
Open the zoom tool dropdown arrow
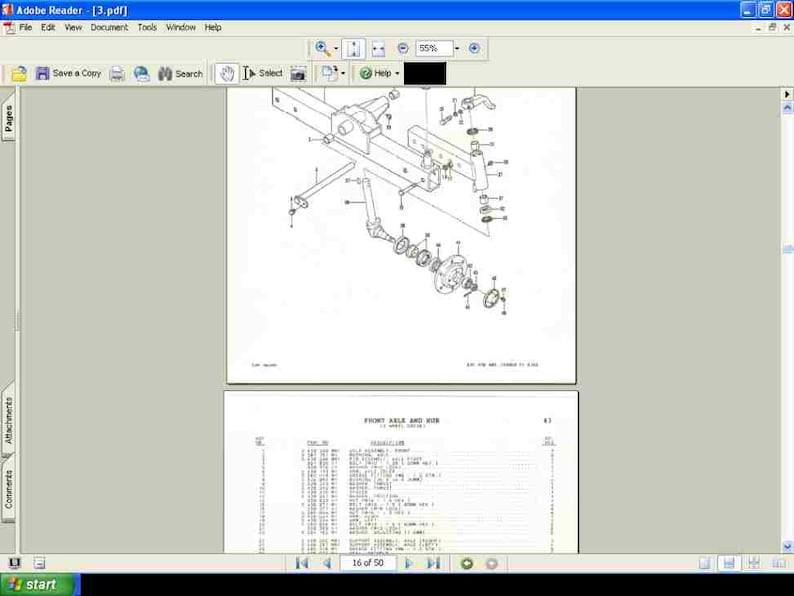[336, 49]
